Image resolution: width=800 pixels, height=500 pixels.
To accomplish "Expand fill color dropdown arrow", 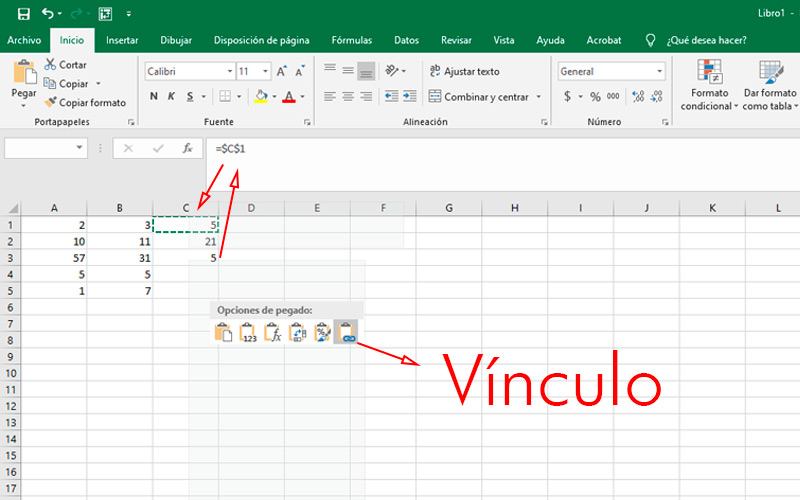I will click(274, 96).
